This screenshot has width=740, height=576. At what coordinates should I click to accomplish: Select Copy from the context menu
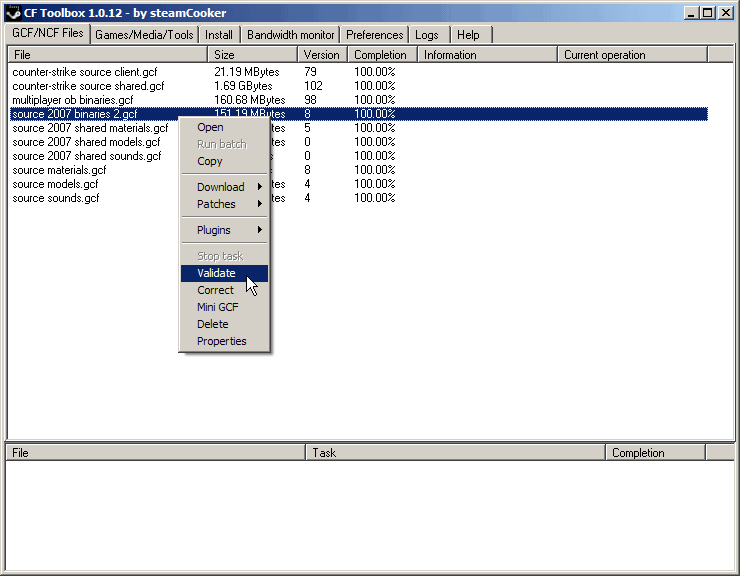tap(224, 161)
